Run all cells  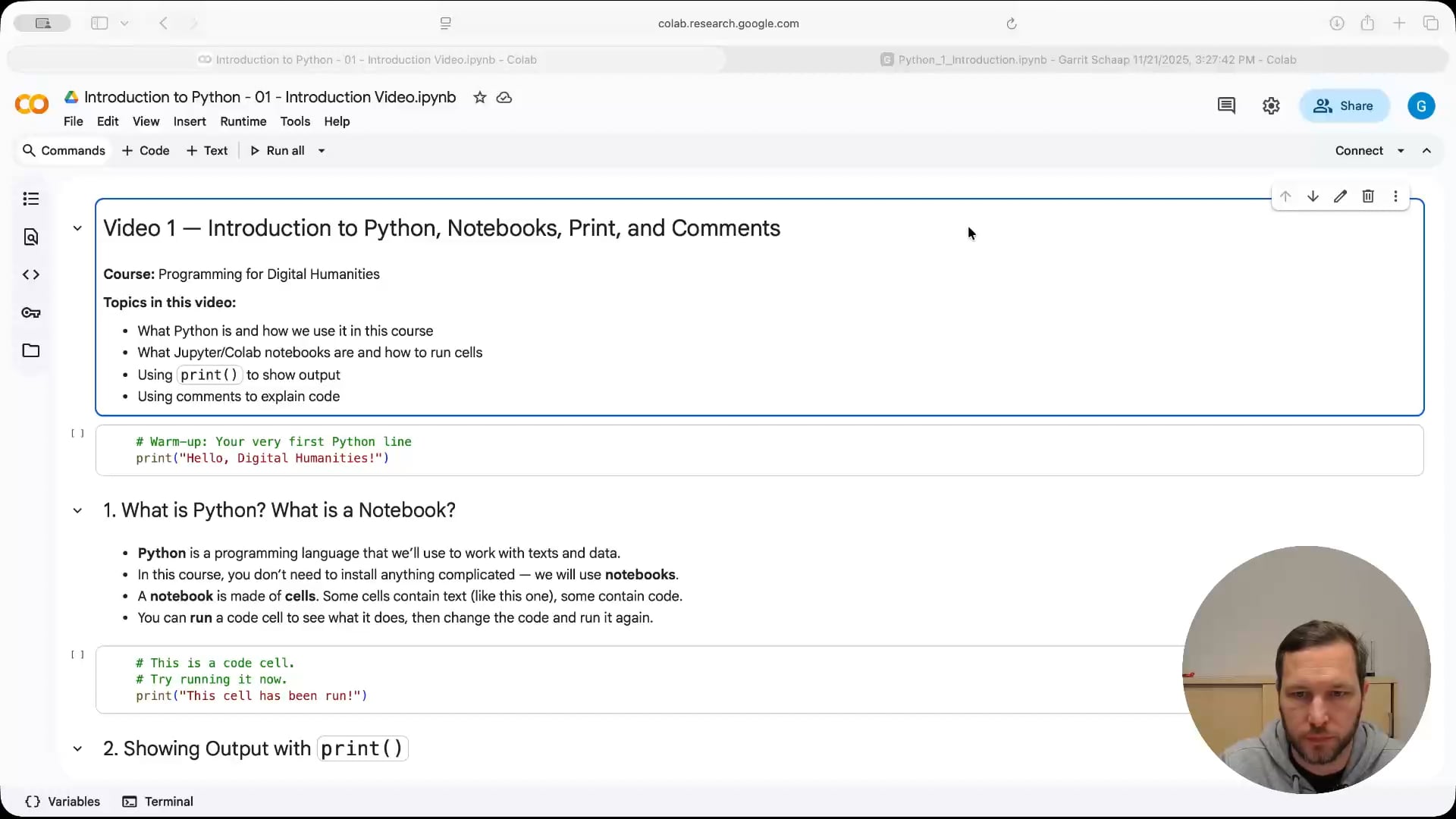(x=278, y=151)
